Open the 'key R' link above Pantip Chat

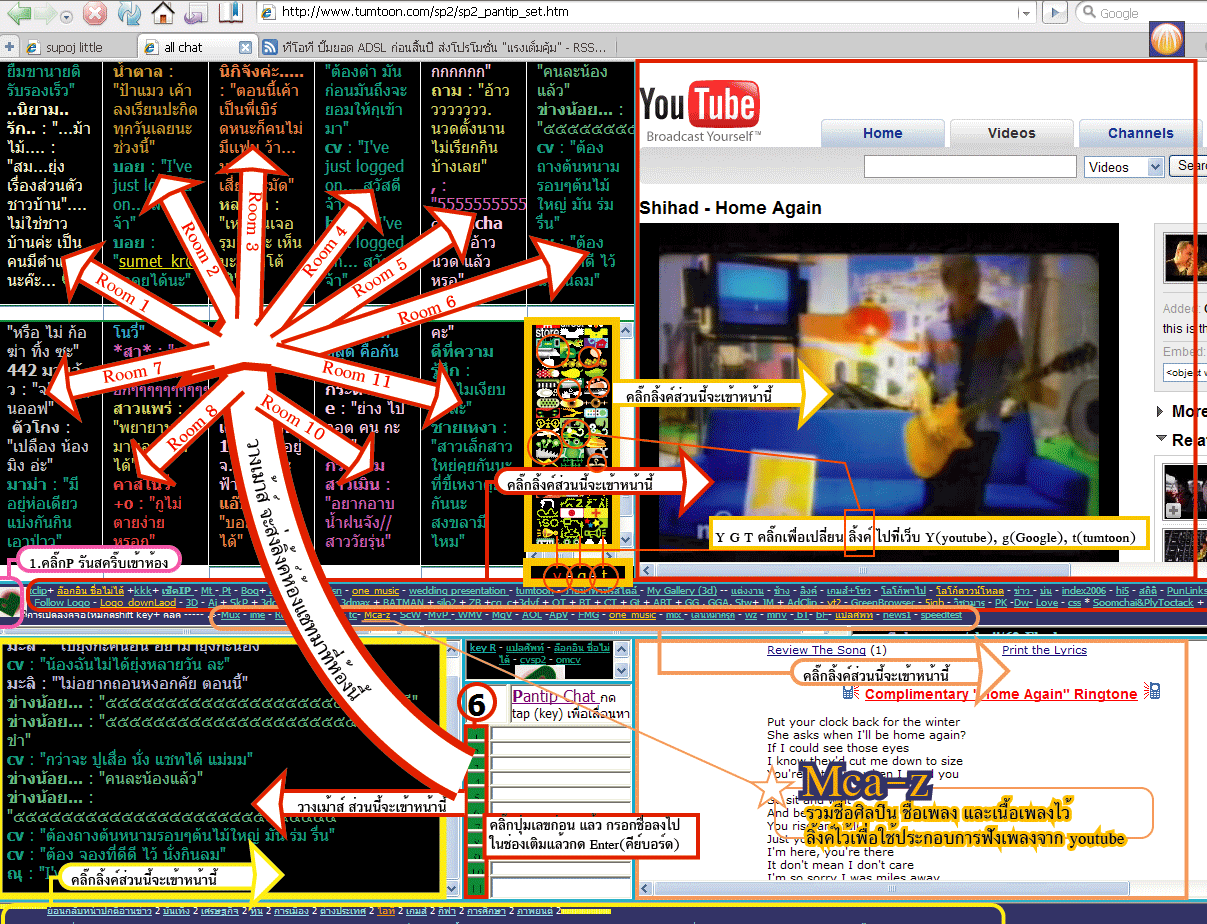(482, 649)
